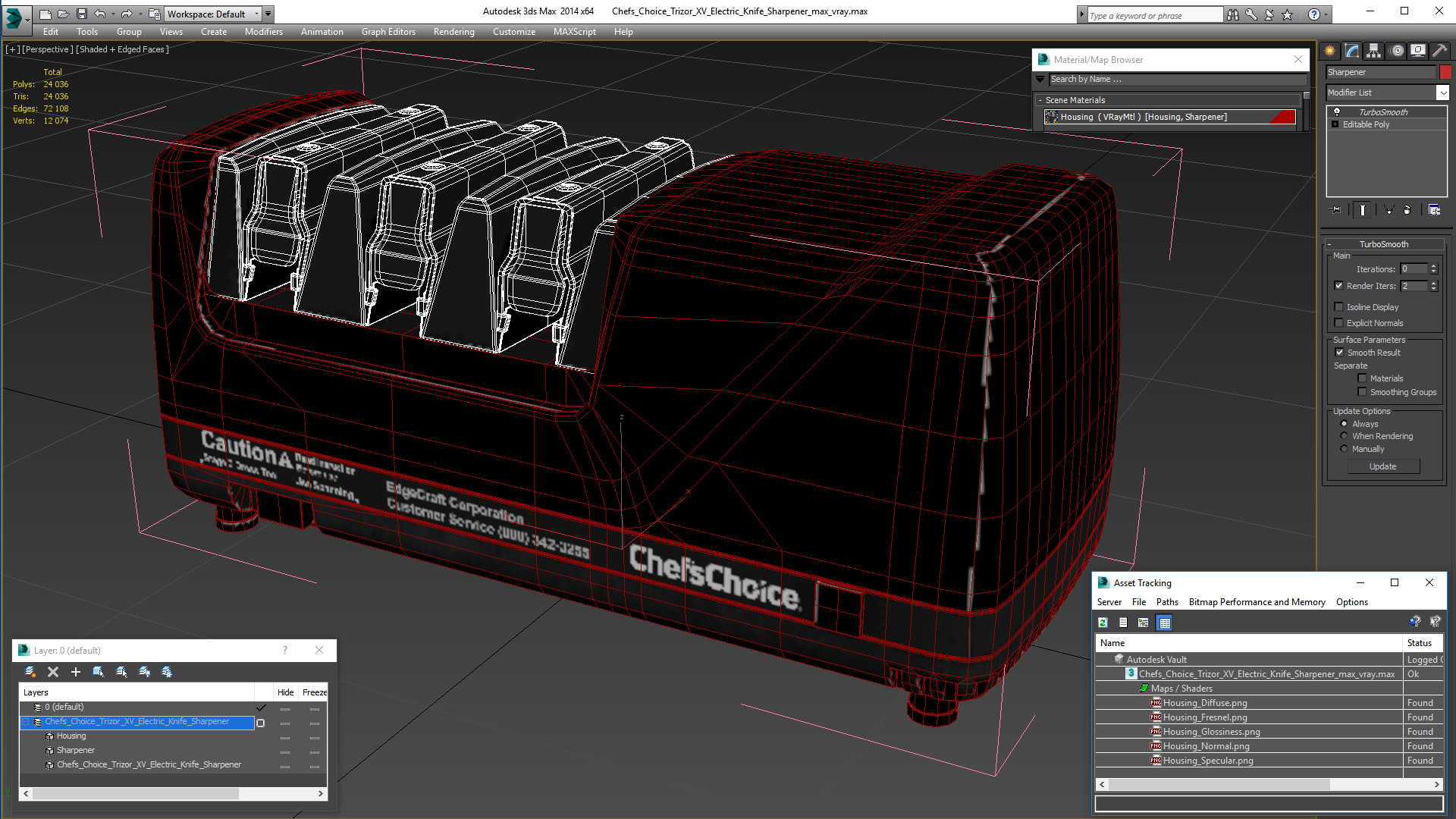Refresh the Asset Tracking list
Screen dimensions: 1456x819
pyautogui.click(x=1103, y=623)
